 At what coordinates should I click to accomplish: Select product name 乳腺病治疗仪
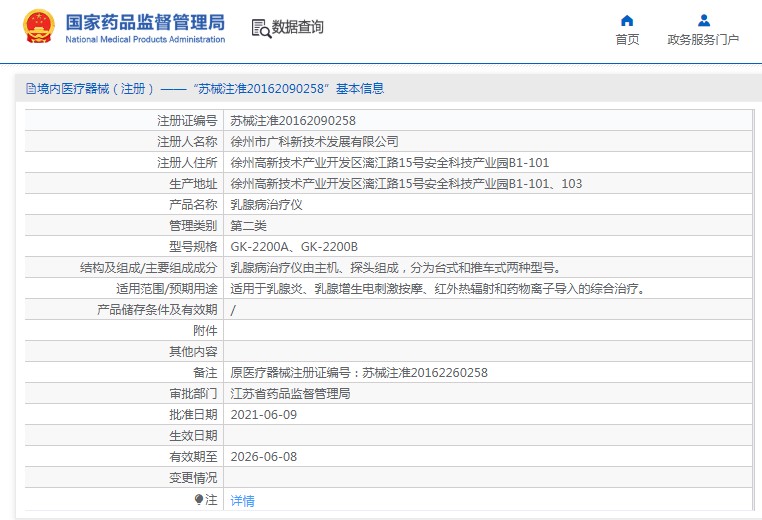(266, 204)
